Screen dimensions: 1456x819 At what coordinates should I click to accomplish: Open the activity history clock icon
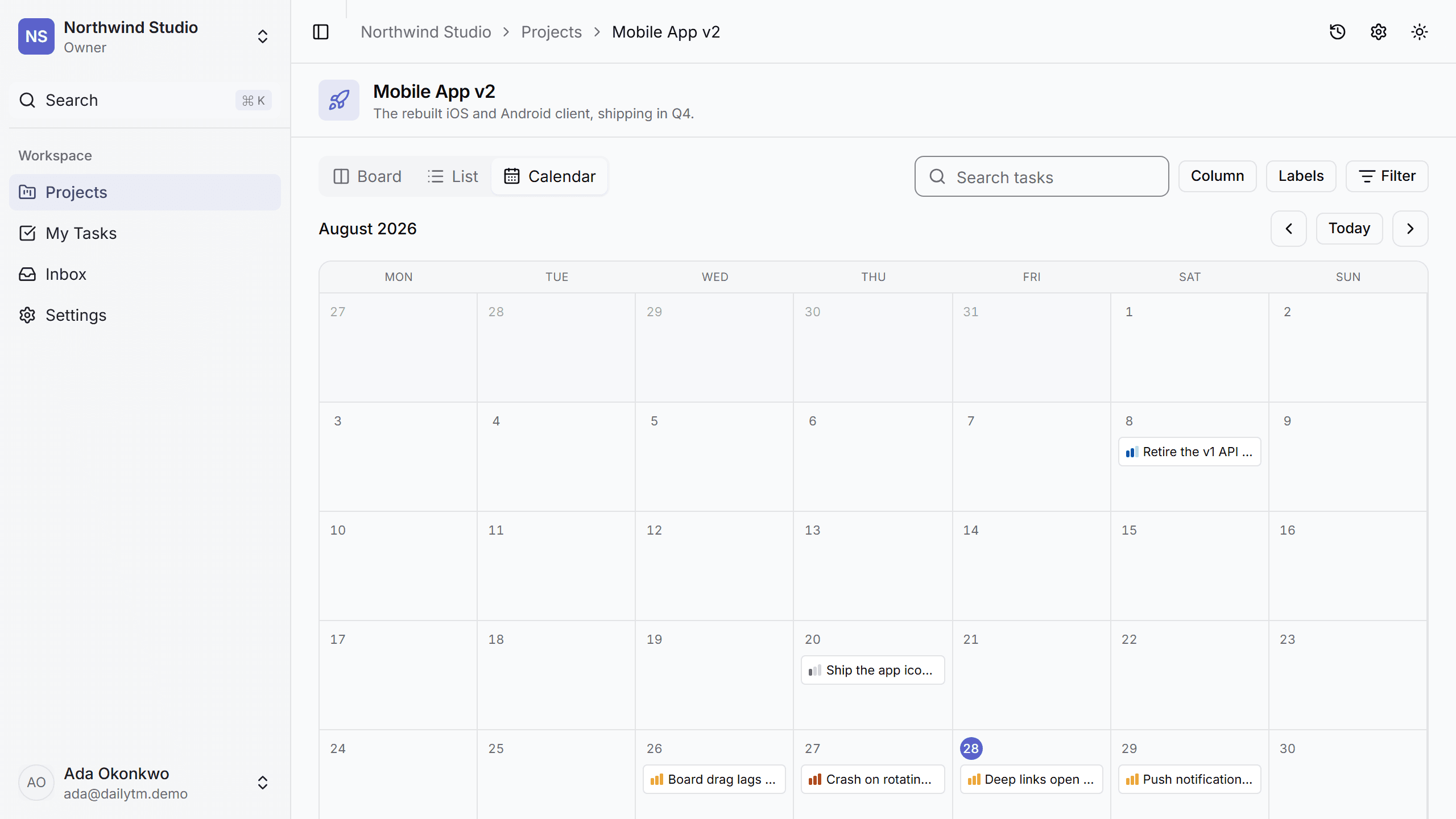point(1338,32)
